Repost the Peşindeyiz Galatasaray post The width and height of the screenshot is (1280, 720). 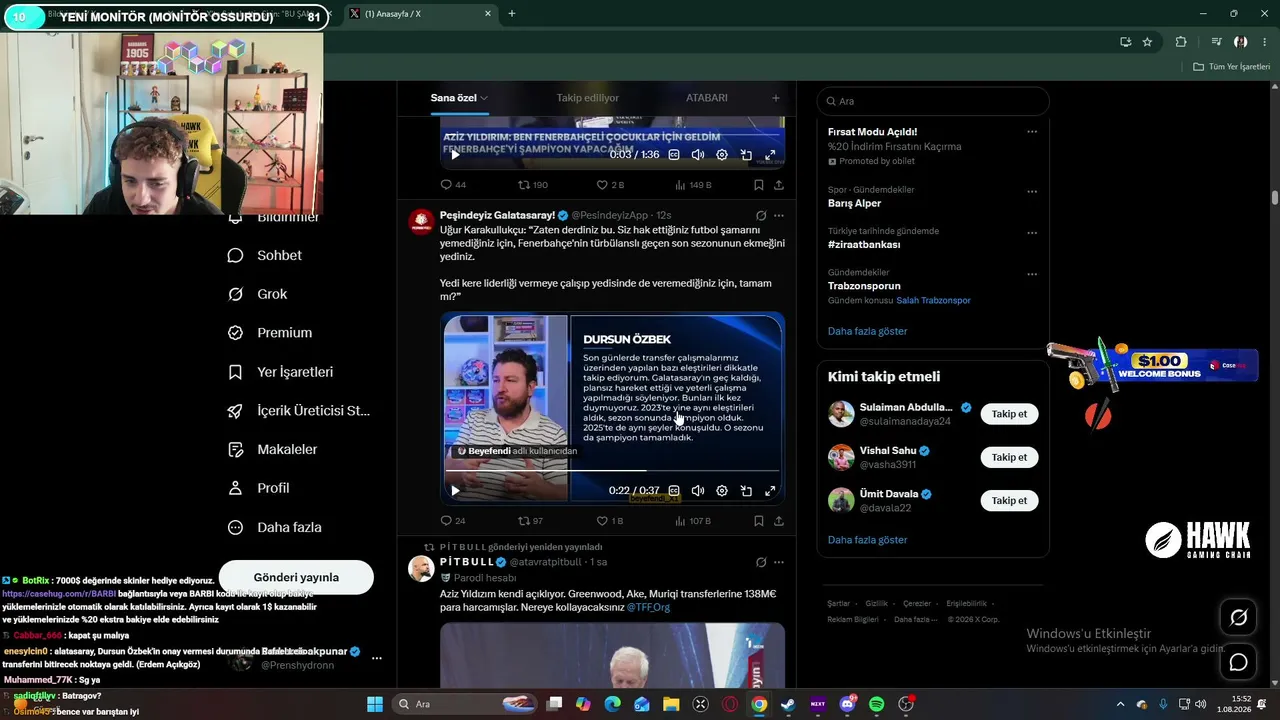pos(530,521)
